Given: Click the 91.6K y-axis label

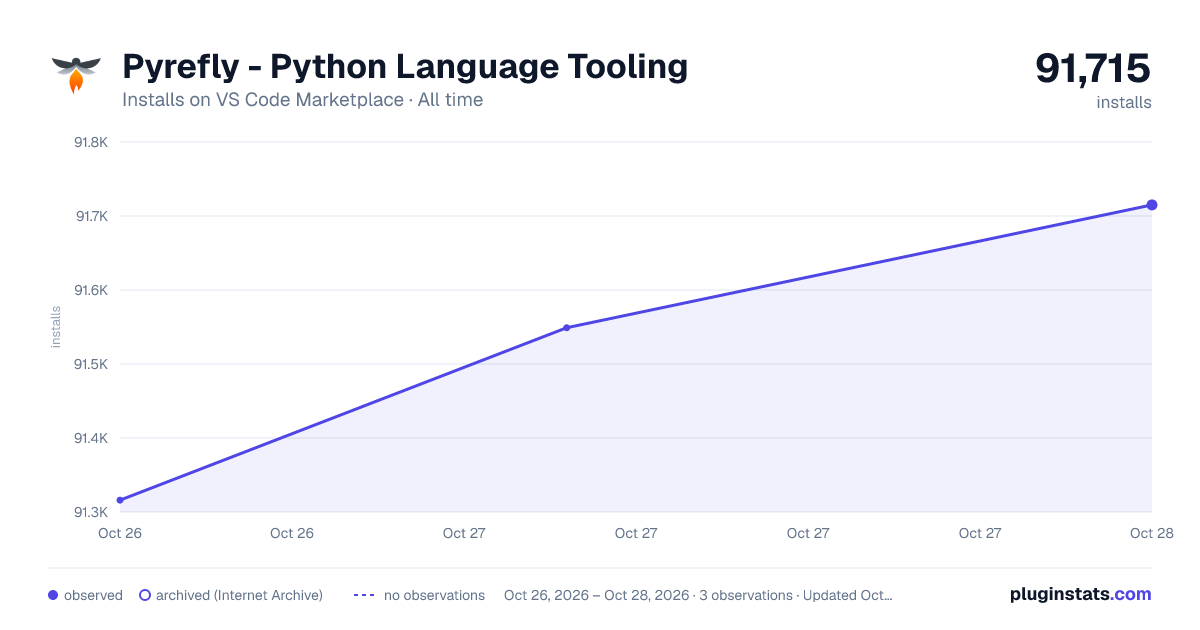Looking at the screenshot, I should pos(91,290).
